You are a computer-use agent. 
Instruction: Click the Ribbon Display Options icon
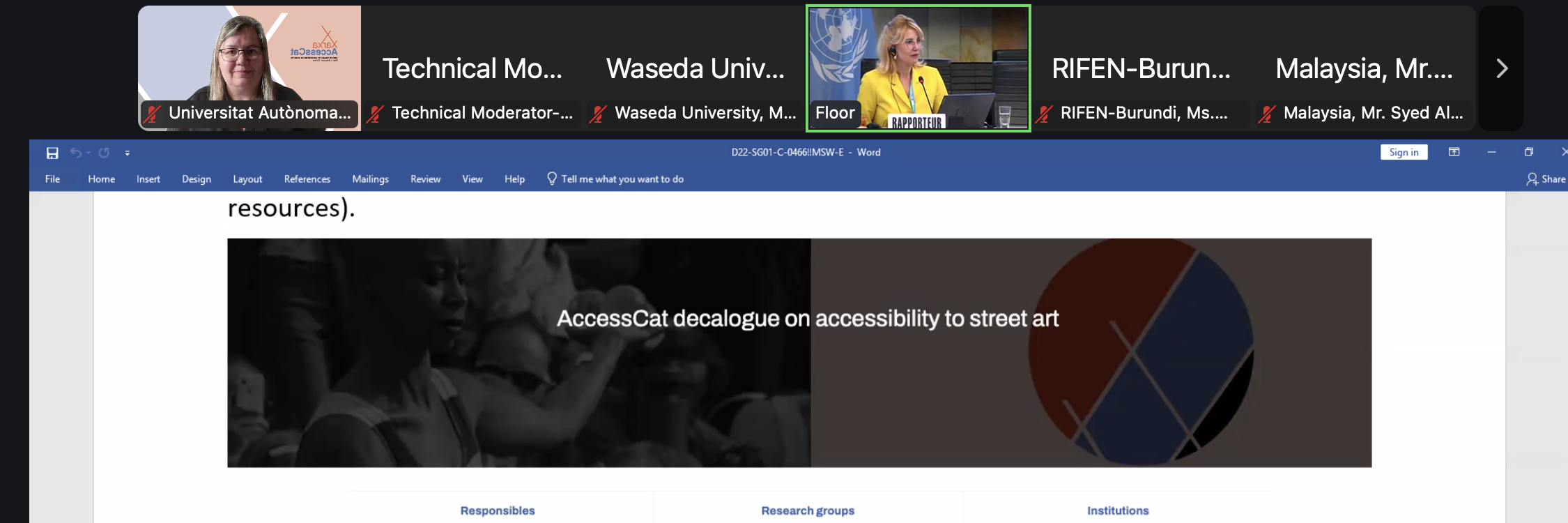[x=1454, y=152]
